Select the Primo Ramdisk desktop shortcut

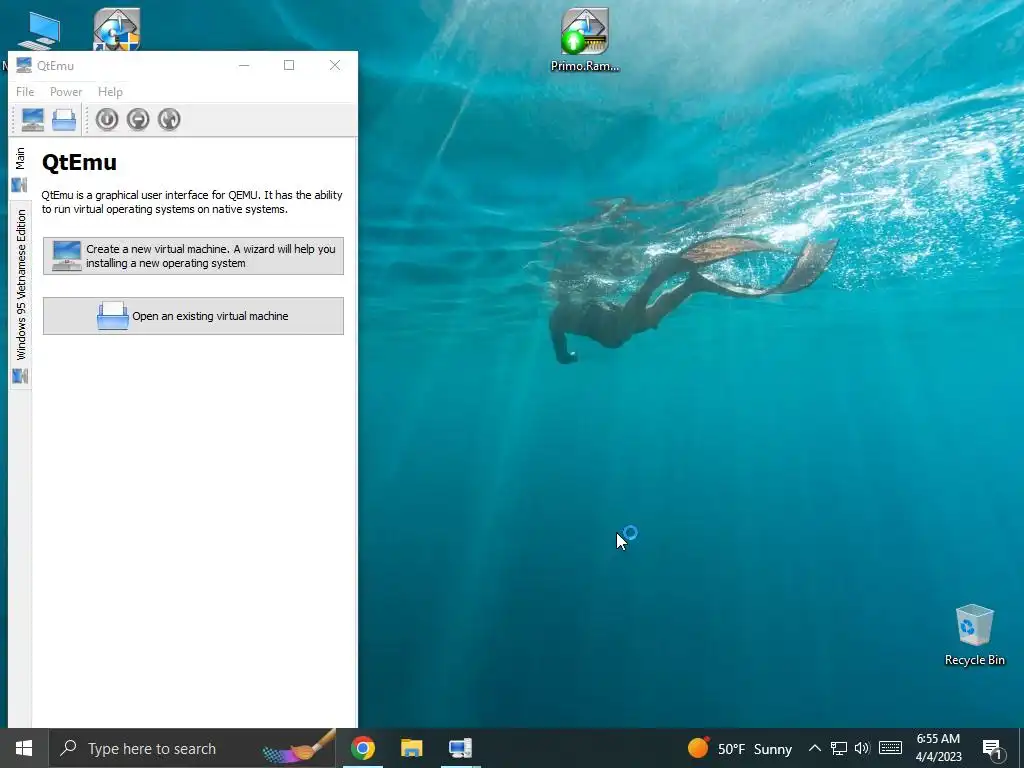point(585,40)
